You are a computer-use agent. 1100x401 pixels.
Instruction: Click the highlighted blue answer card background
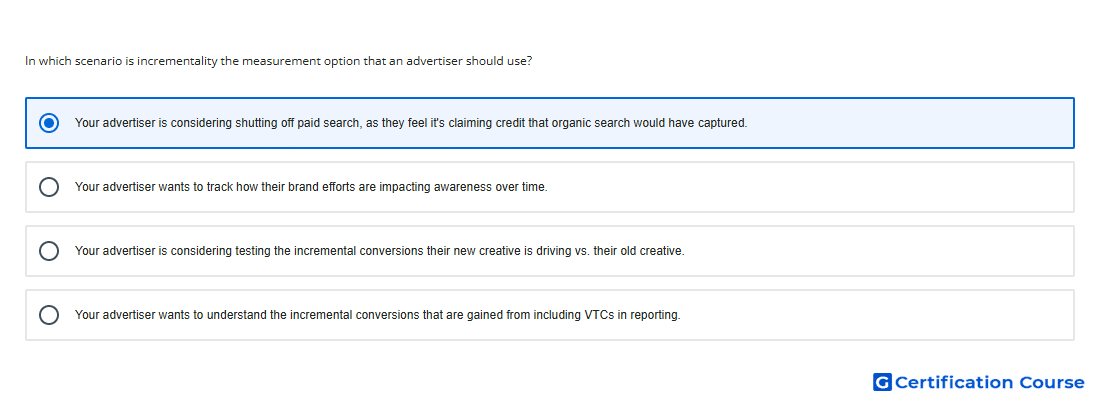click(912, 123)
